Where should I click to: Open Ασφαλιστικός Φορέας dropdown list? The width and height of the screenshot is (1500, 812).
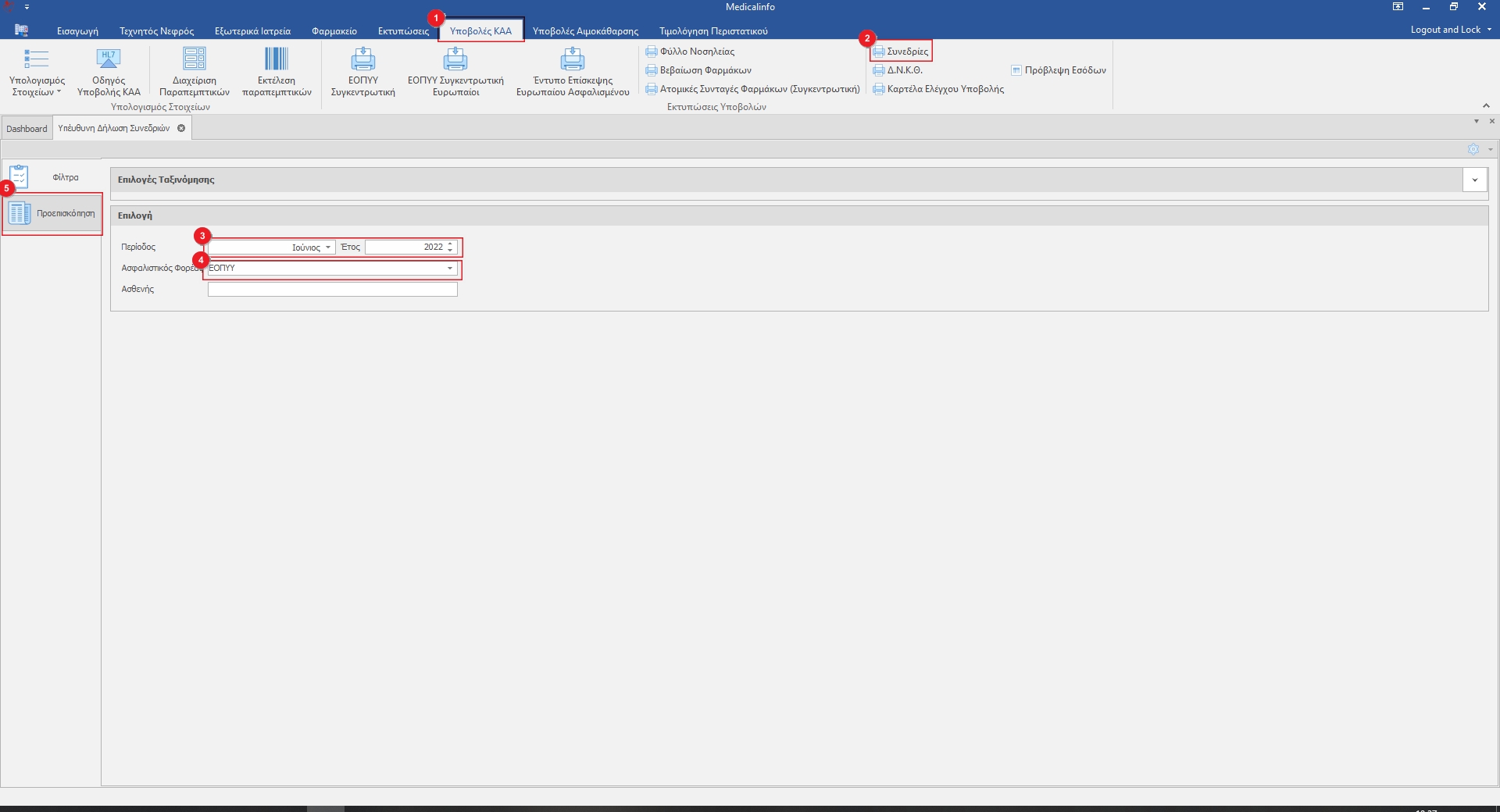point(450,269)
